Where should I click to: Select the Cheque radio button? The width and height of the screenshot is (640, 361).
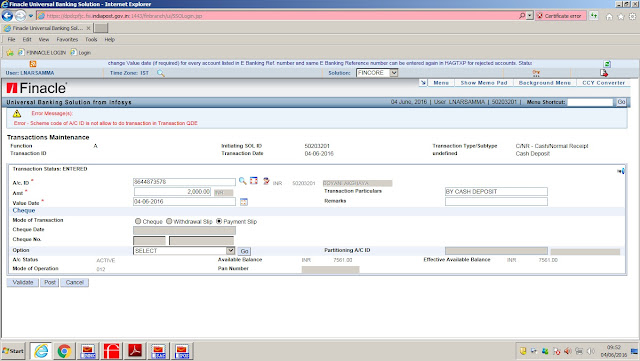click(x=138, y=221)
